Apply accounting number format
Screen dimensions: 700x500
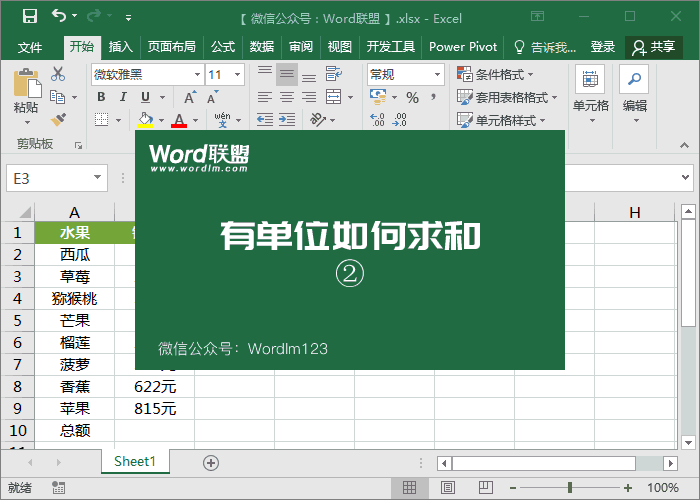coord(378,97)
